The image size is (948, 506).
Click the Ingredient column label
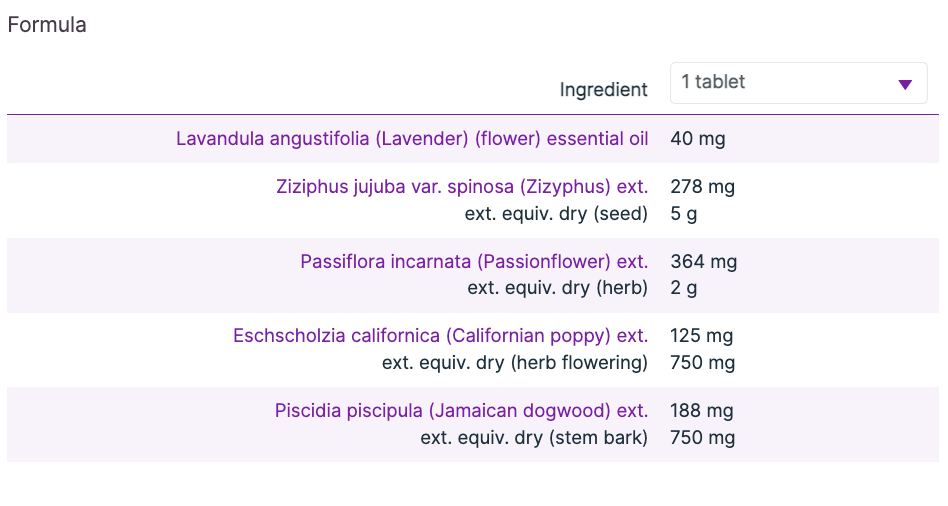click(603, 90)
